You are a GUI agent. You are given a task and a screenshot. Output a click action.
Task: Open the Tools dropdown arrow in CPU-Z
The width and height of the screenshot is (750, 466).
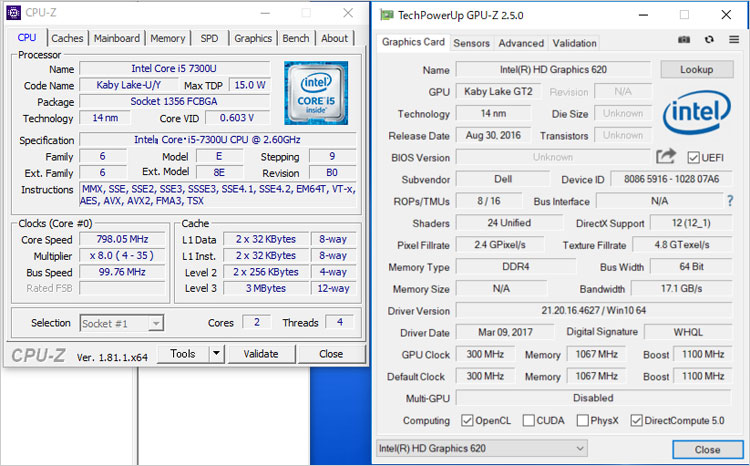pyautogui.click(x=216, y=354)
